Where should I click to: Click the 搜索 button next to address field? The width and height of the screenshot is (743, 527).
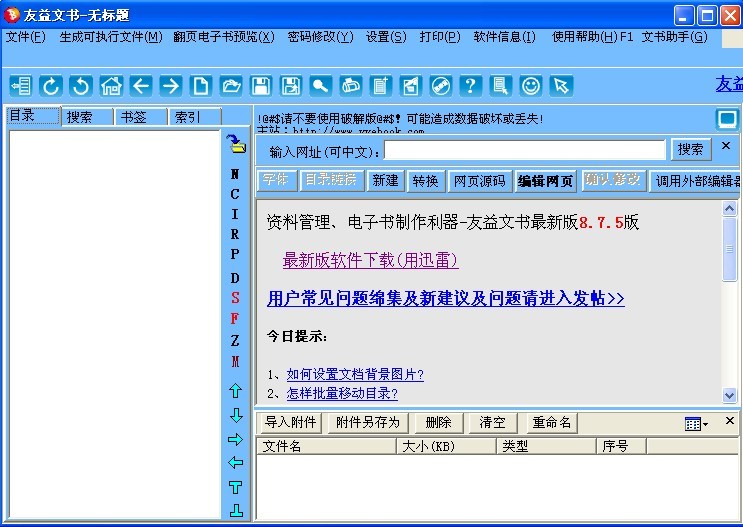click(x=690, y=150)
